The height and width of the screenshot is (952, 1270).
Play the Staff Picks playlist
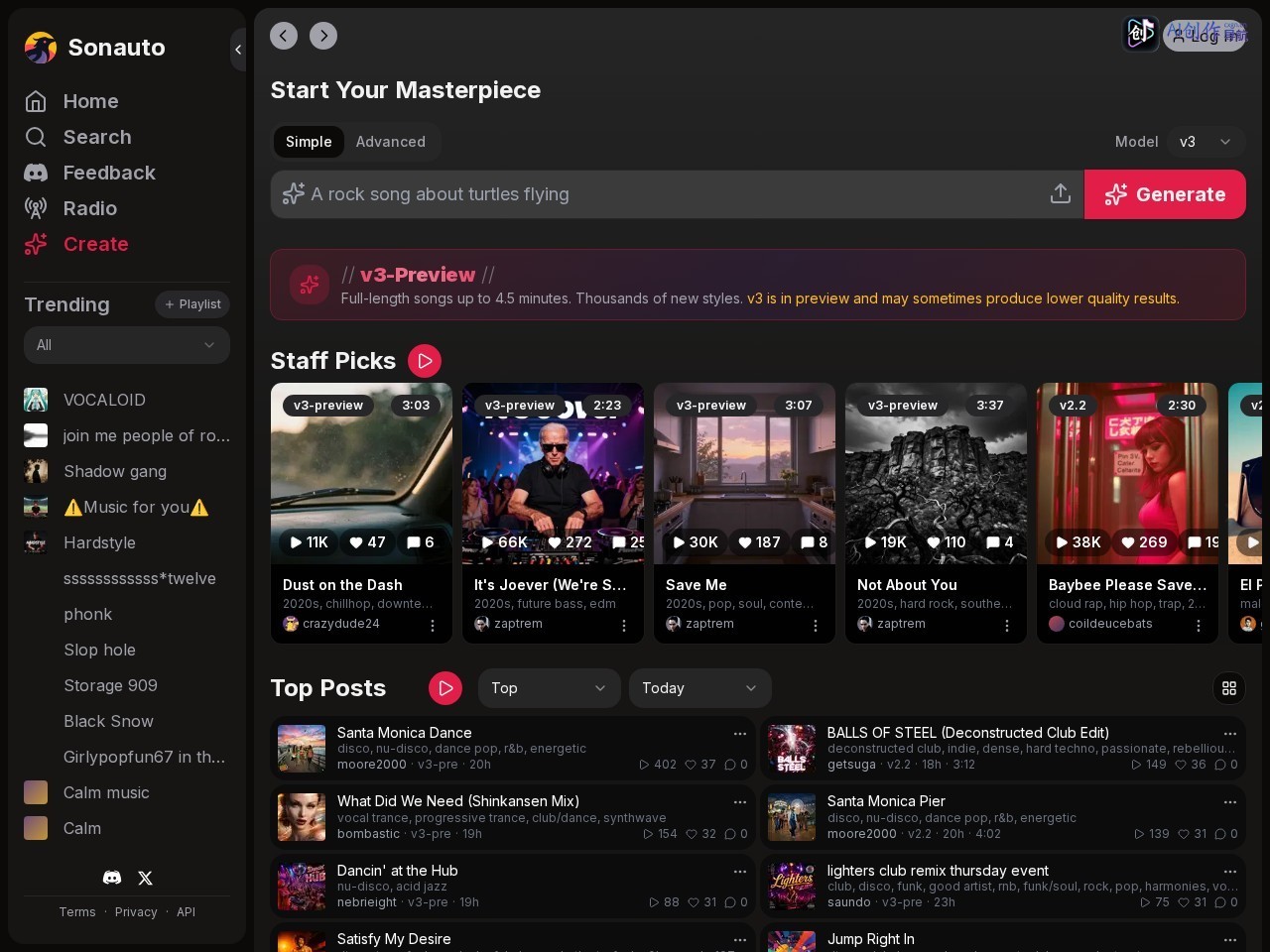(425, 361)
